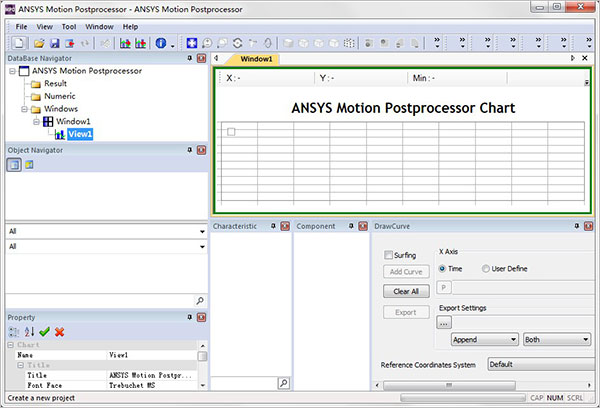Close the Characteristic panel
The width and height of the screenshot is (600, 408).
click(285, 226)
